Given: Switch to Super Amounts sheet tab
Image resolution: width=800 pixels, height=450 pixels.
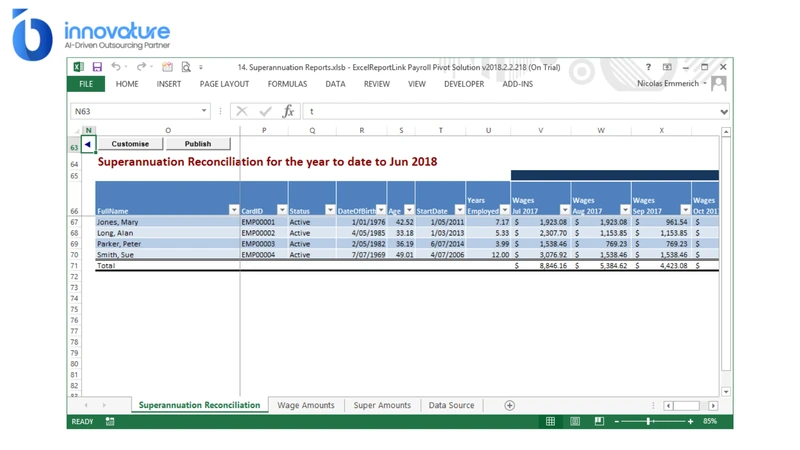Looking at the screenshot, I should click(x=382, y=405).
